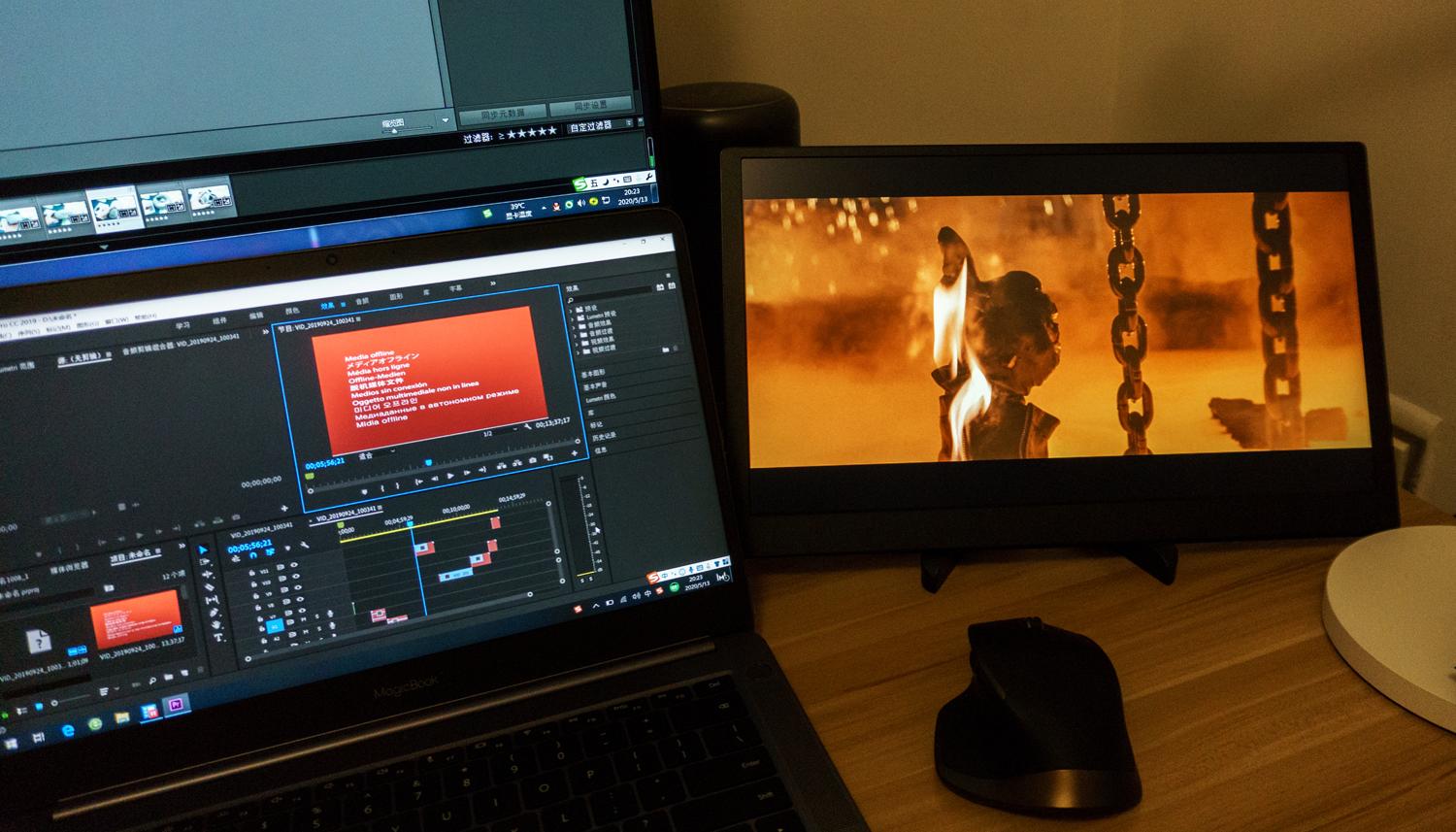Screen dimensions: 1456x832
Task: Open the 基本声音 panel
Action: [594, 385]
